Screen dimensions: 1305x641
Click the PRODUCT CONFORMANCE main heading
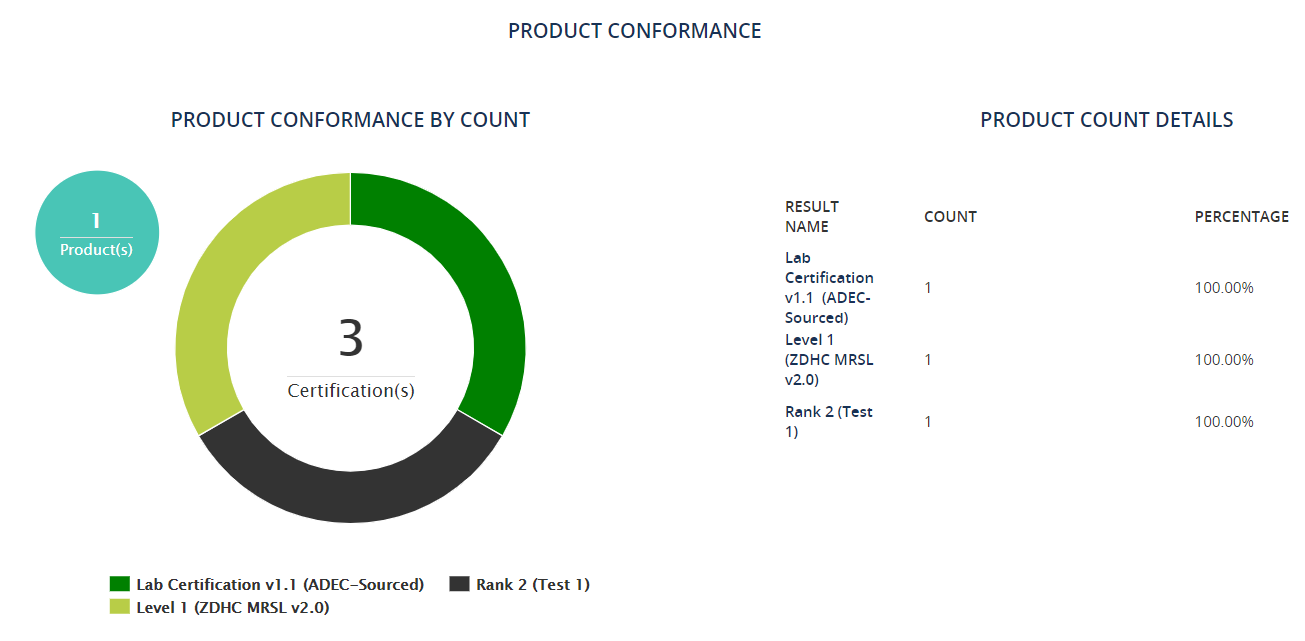click(x=635, y=31)
